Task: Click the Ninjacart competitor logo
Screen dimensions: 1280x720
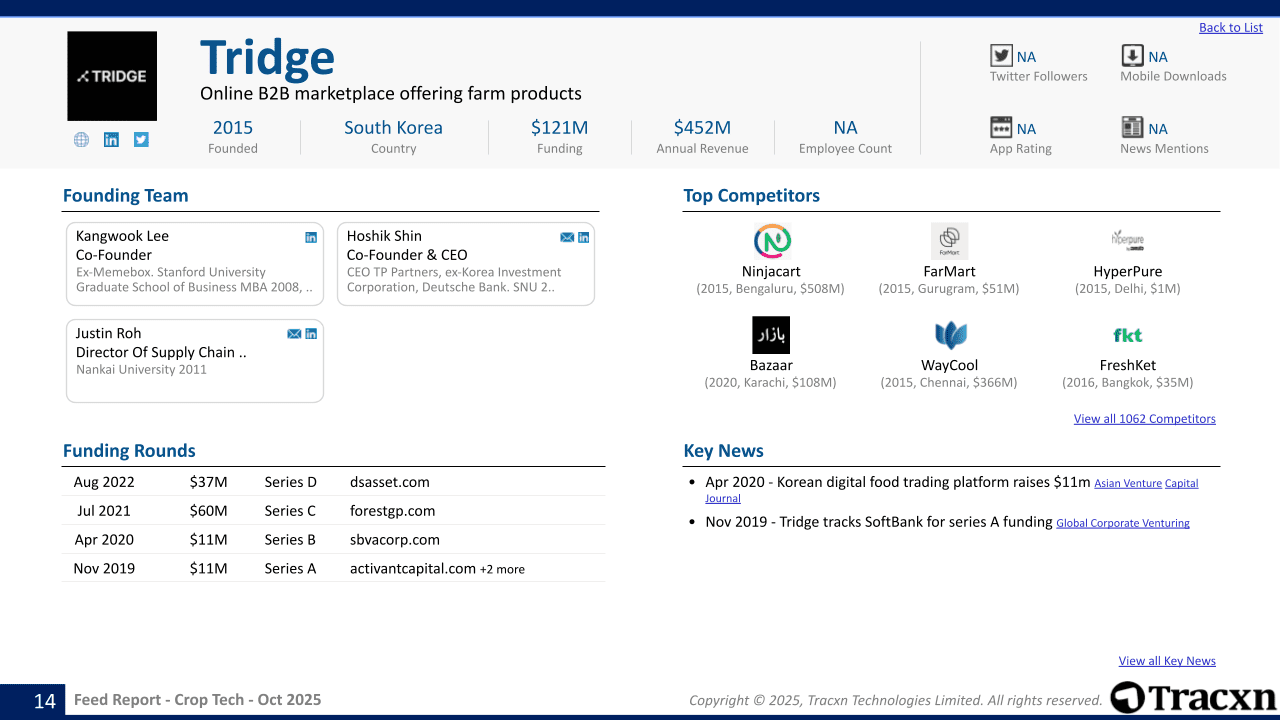Action: coord(771,241)
